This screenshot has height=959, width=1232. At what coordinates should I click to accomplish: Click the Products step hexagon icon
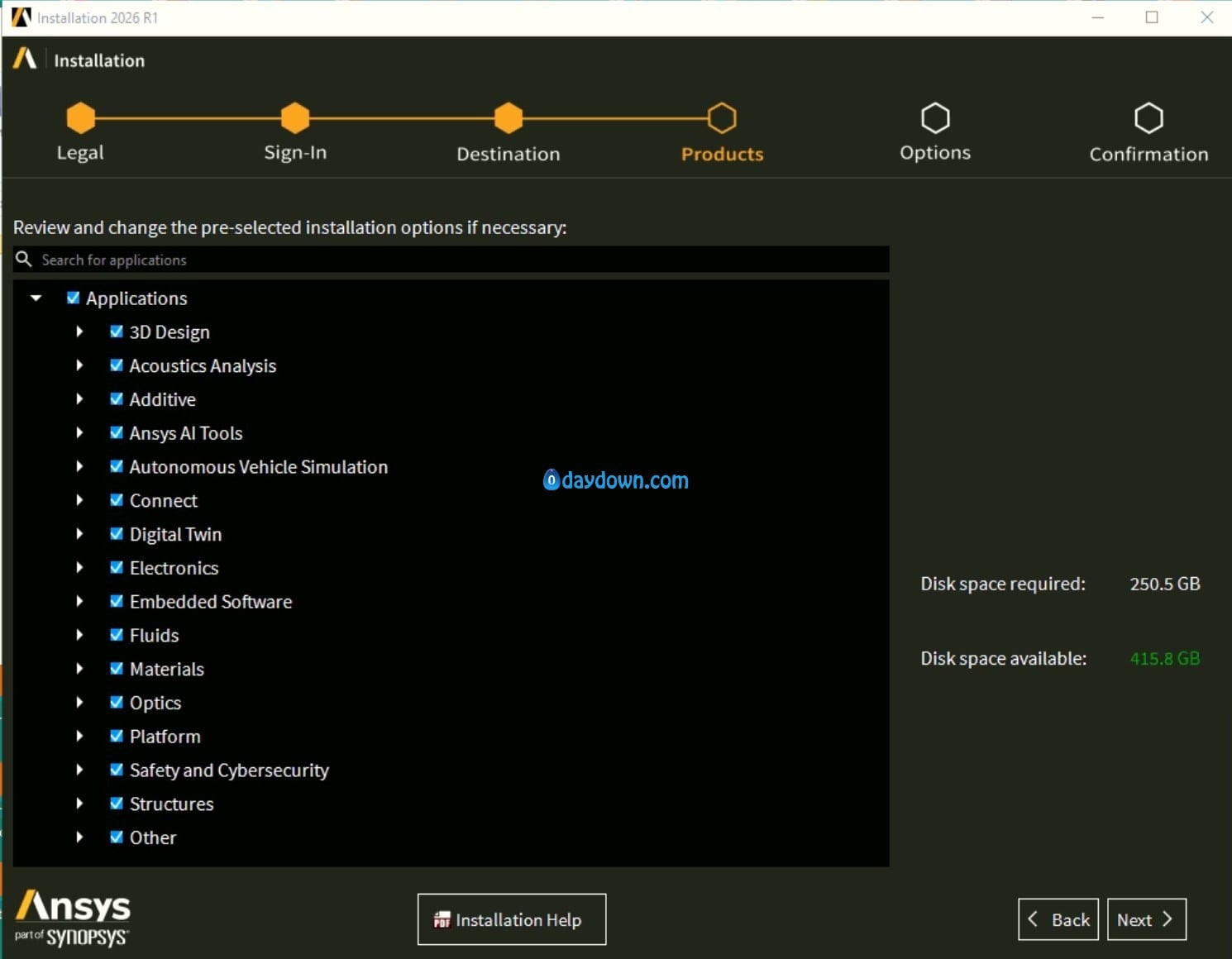point(722,118)
